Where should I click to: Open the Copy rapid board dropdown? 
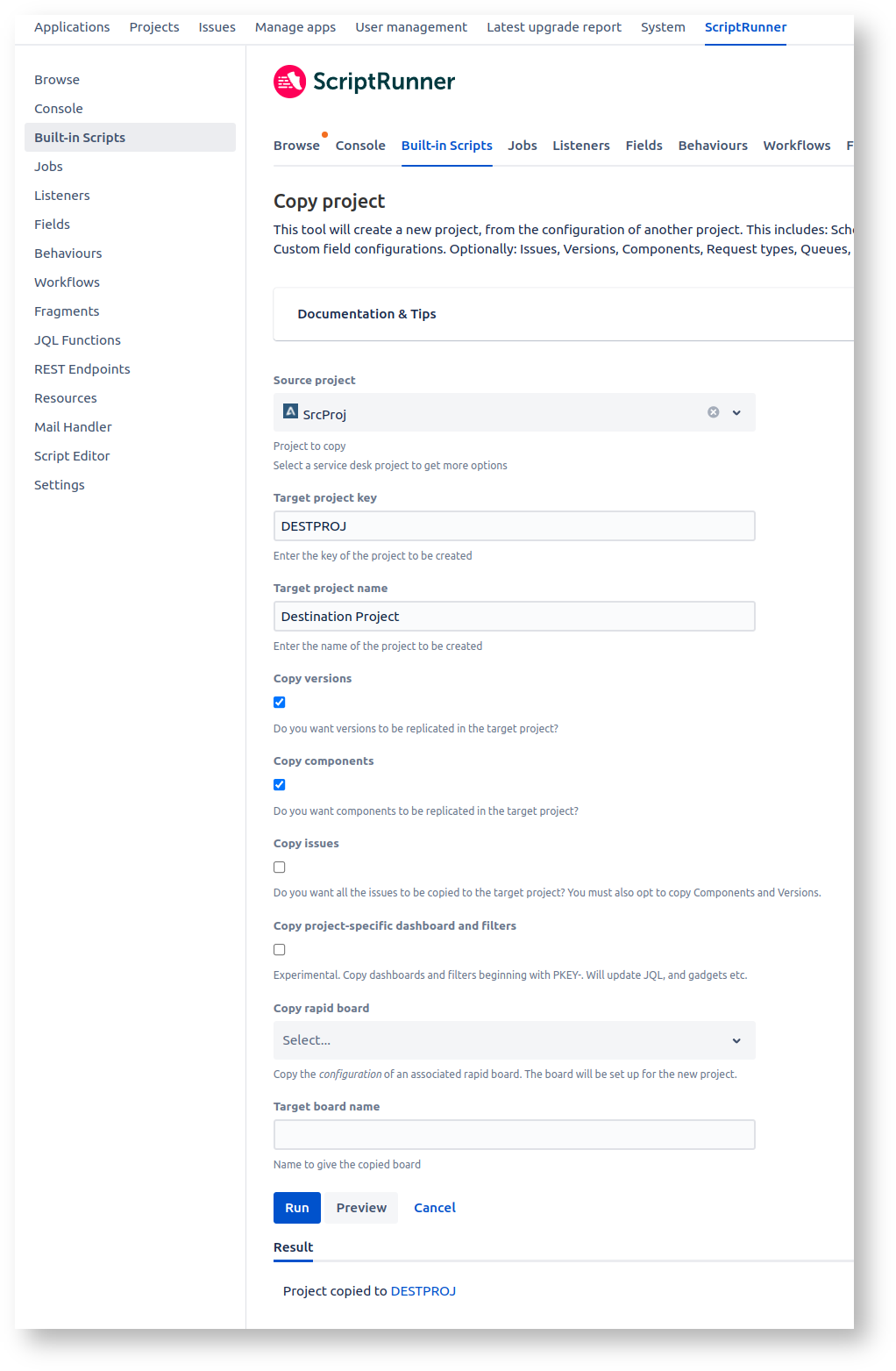pyautogui.click(x=514, y=1040)
